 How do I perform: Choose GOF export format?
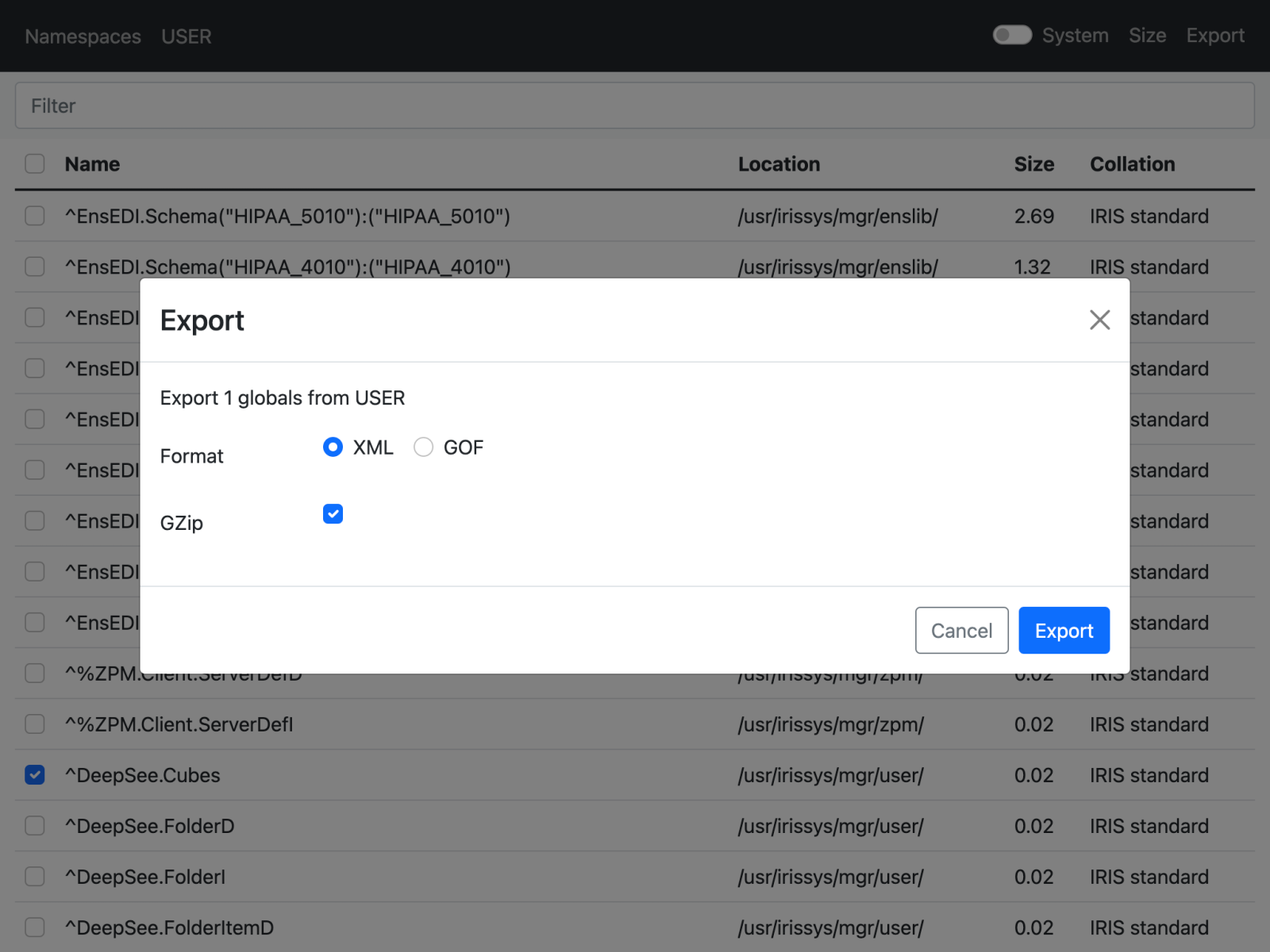424,447
